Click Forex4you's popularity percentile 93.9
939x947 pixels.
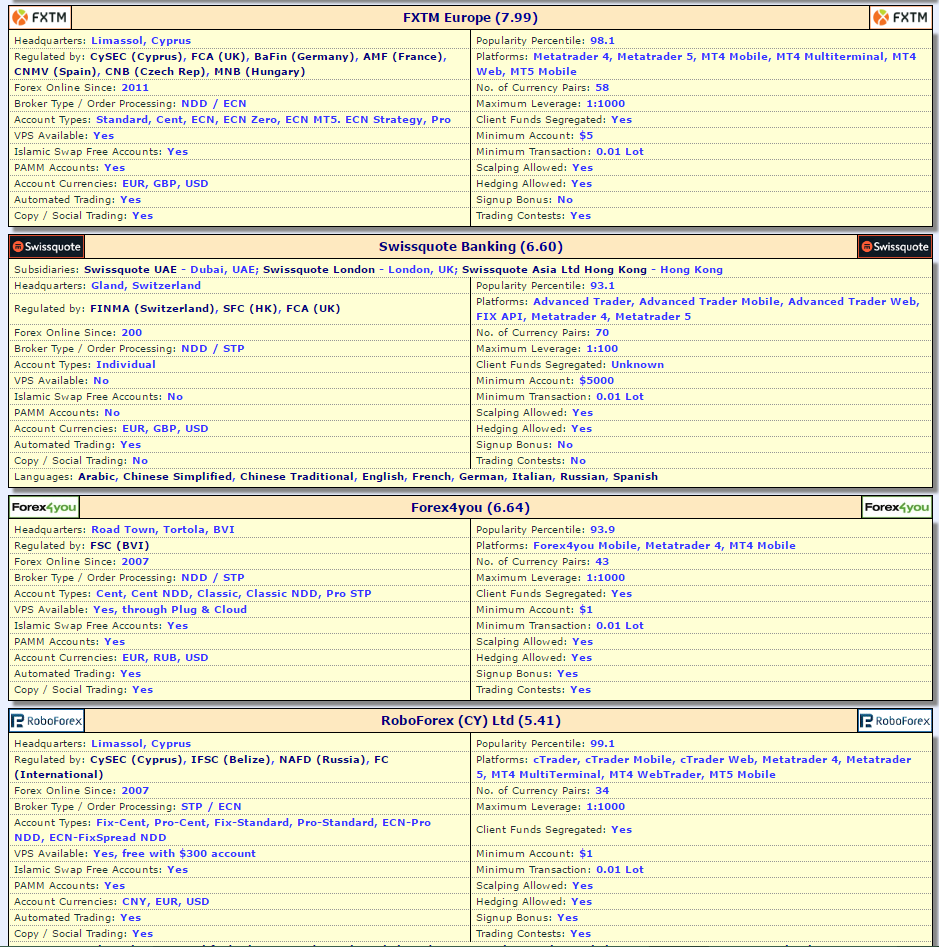click(x=602, y=530)
